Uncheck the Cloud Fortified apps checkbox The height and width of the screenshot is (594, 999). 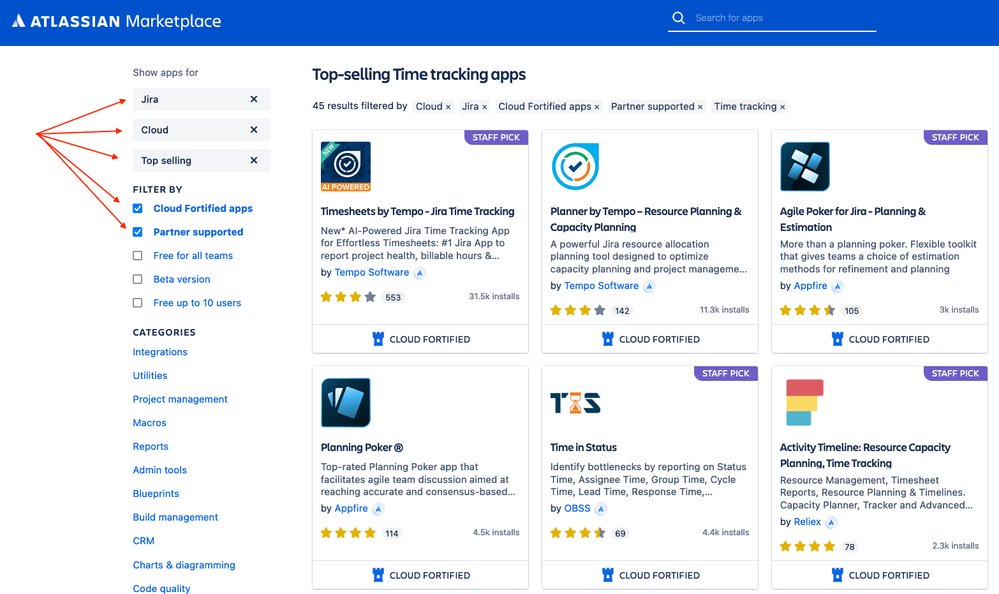(x=138, y=208)
